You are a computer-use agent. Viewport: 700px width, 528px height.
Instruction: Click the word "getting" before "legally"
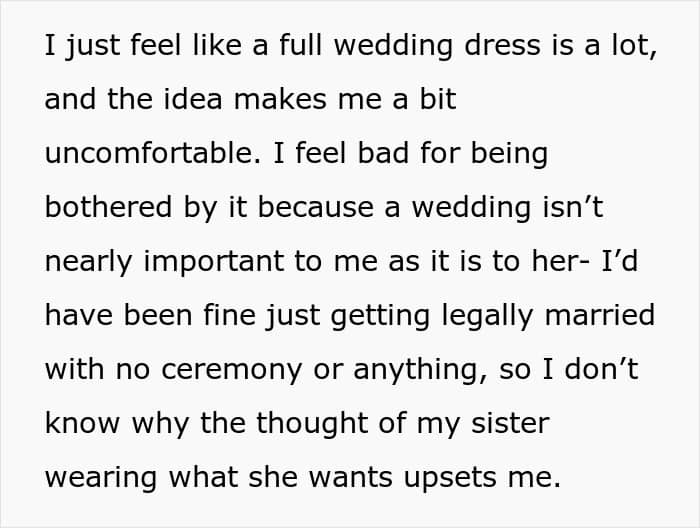[380, 316]
